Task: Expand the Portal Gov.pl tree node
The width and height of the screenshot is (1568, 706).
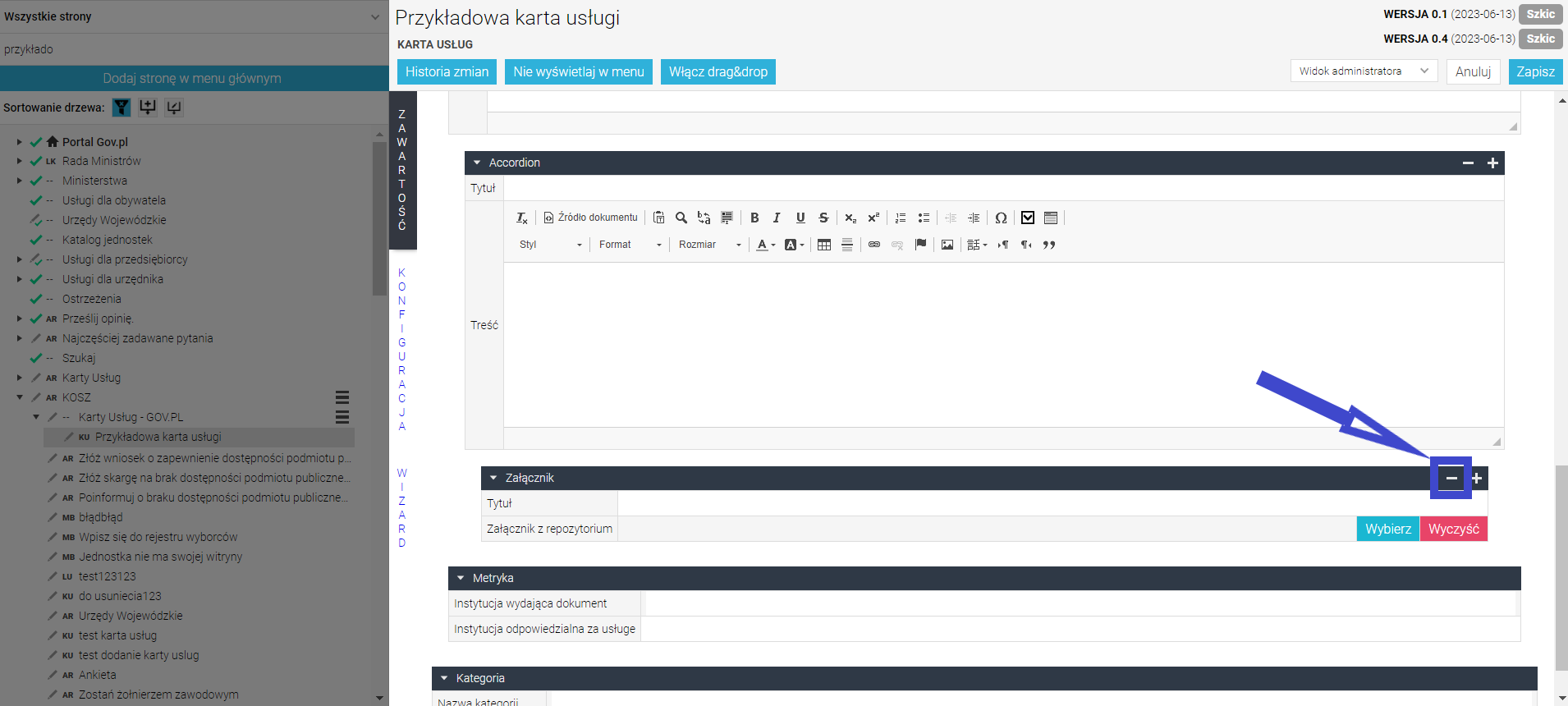Action: [20, 142]
